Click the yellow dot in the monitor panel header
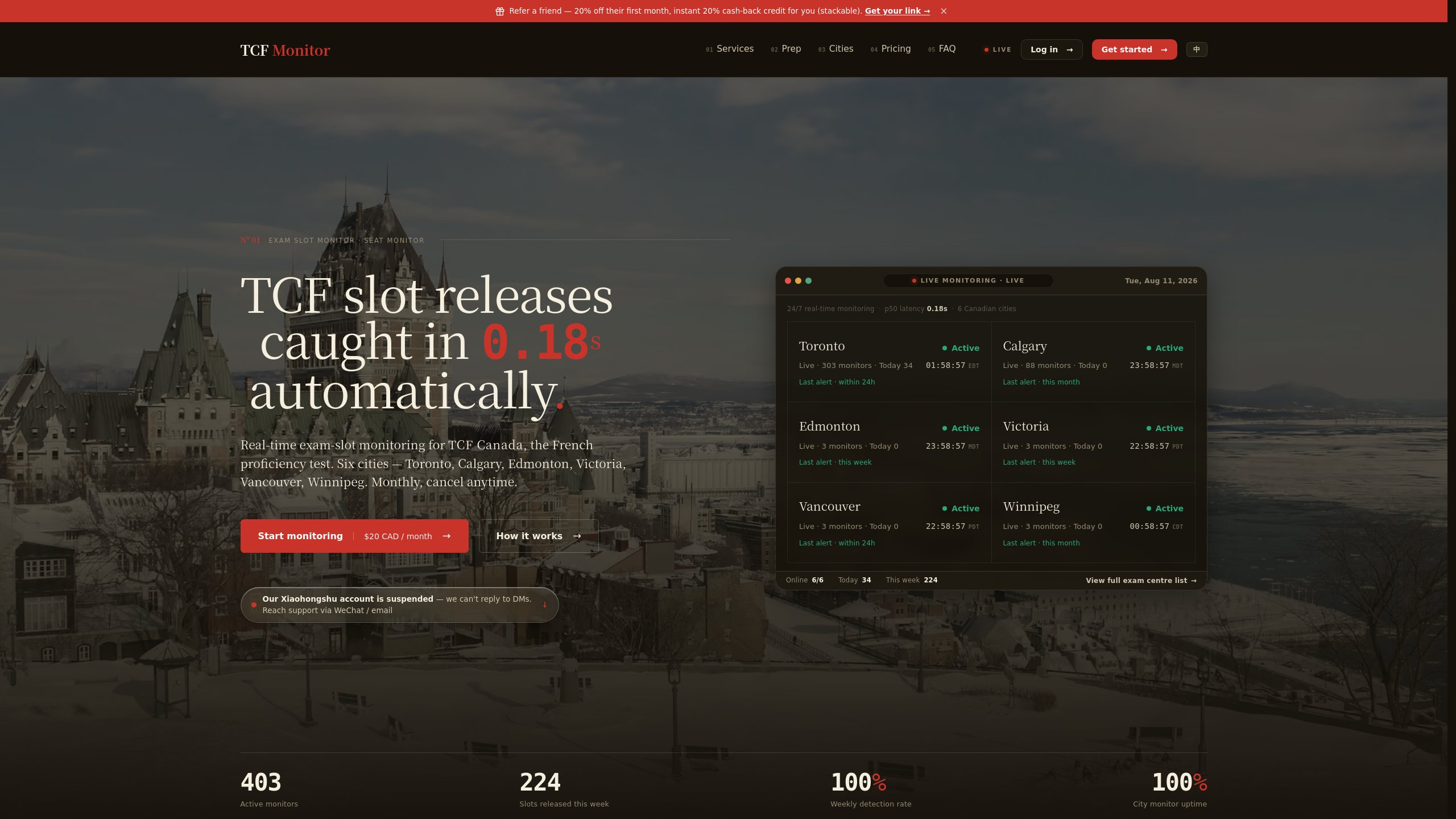Screen dimensions: 1456x819 pyautogui.click(x=798, y=280)
